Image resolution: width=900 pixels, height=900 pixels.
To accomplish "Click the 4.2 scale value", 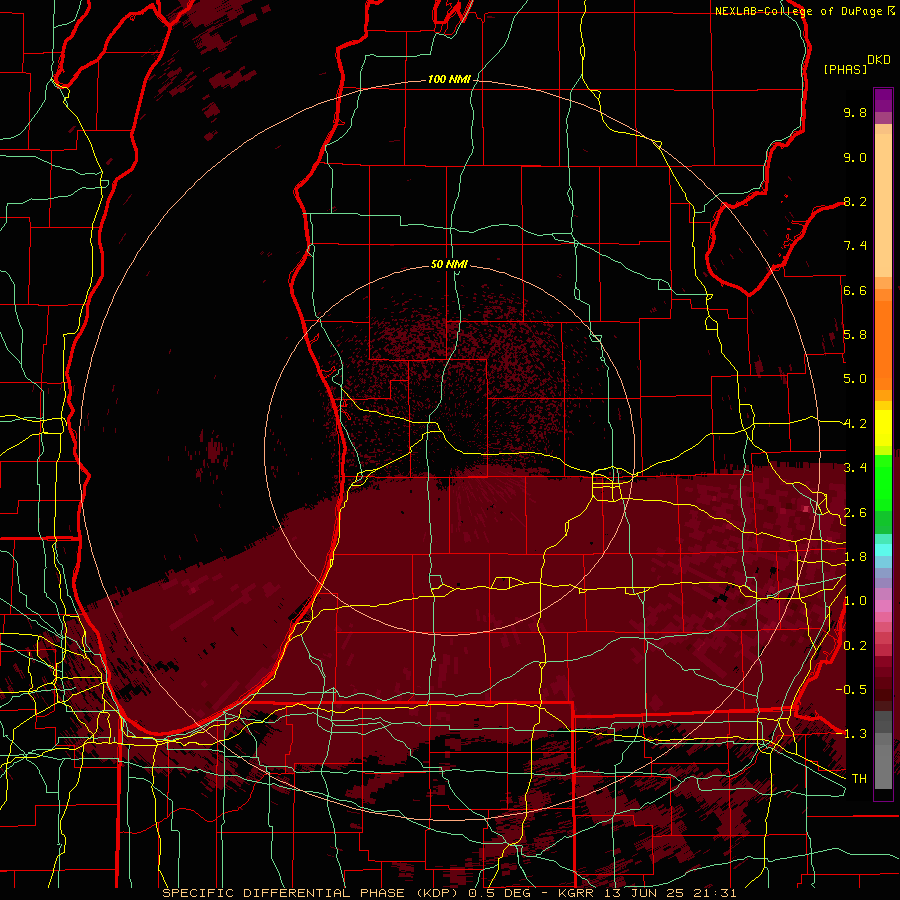I will pos(855,424).
